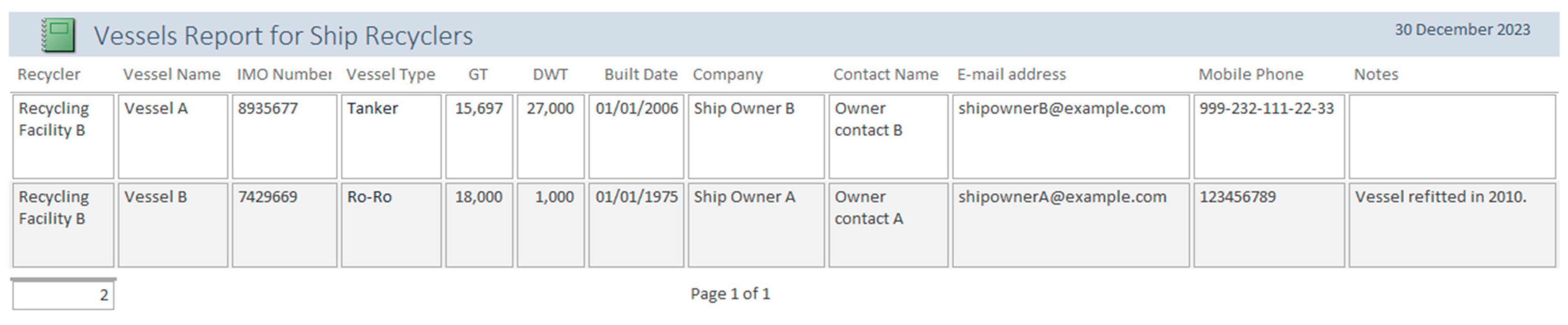Click the shipownerA@example.com email field
Image resolution: width=1568 pixels, height=325 pixels.
pos(1070,225)
